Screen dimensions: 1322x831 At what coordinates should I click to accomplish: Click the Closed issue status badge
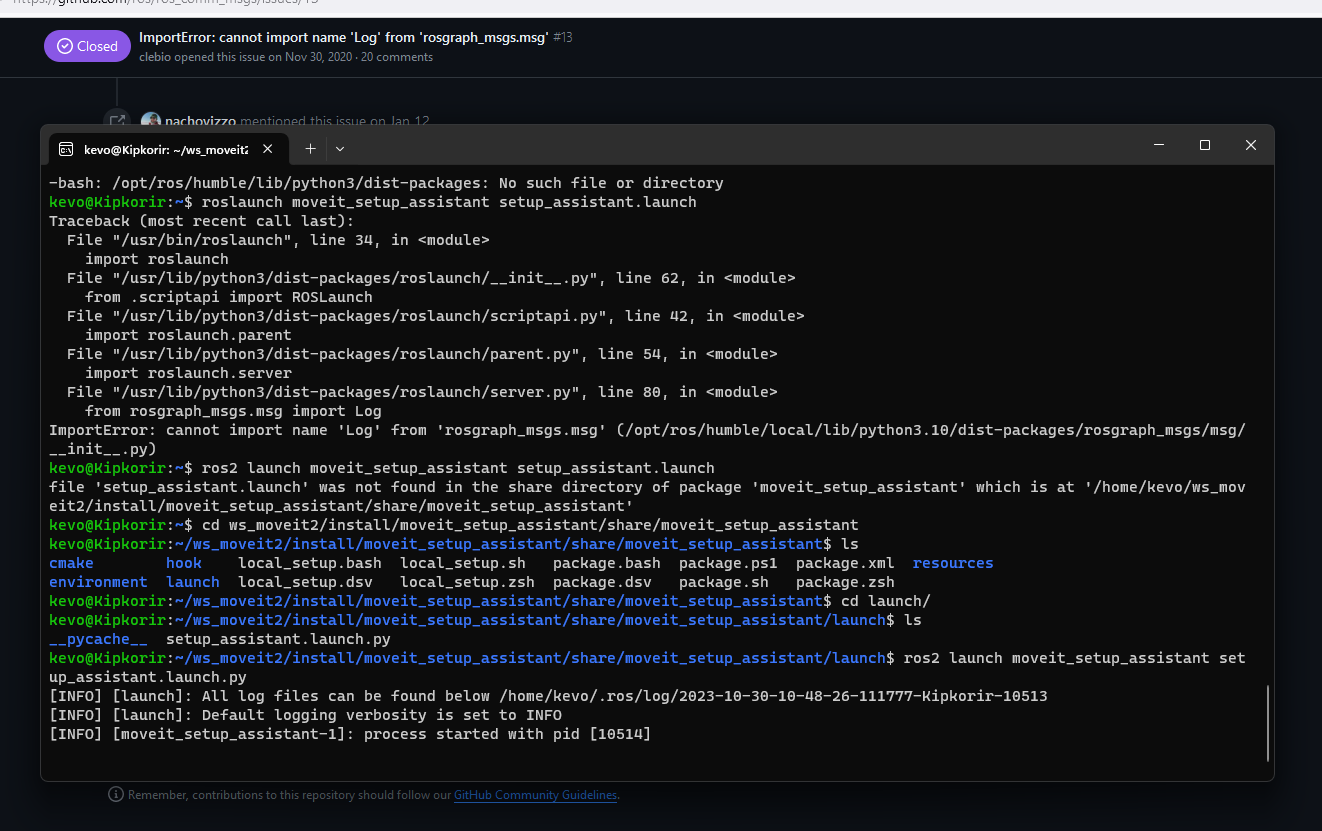[87, 46]
